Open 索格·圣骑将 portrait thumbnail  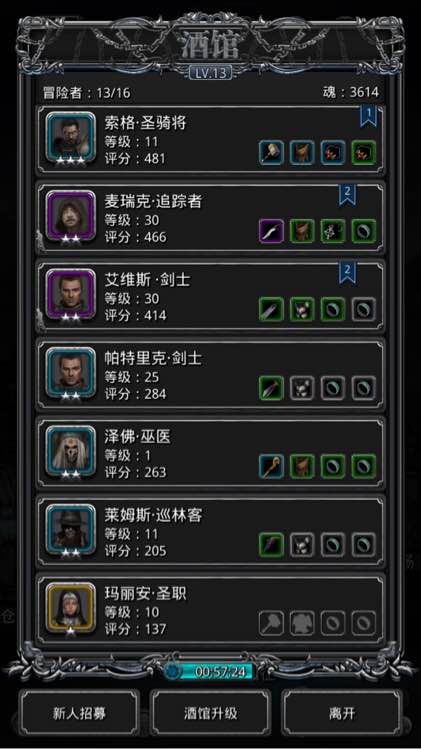[x=71, y=139]
